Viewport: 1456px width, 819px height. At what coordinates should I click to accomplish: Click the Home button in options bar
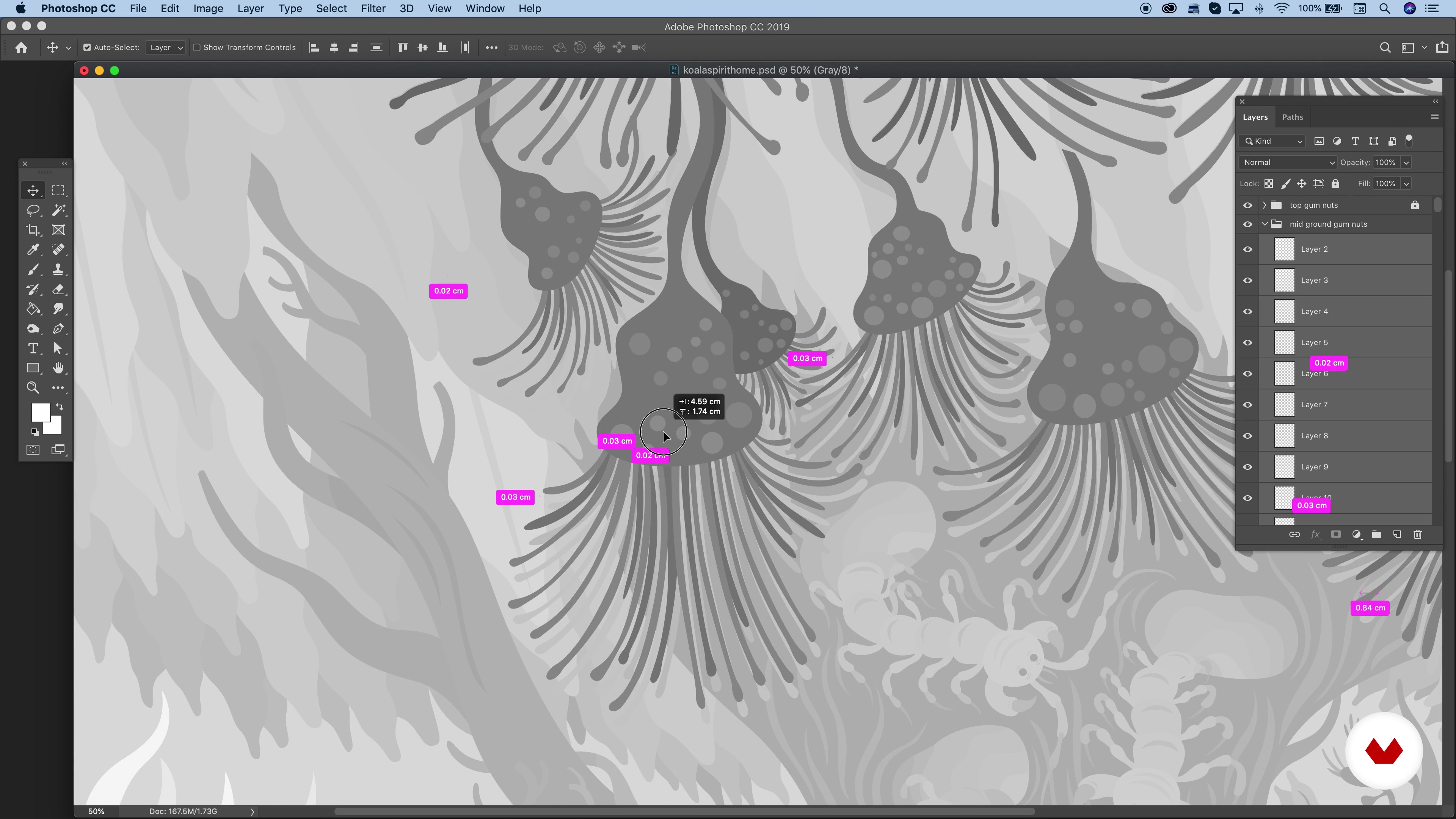pos(22,47)
